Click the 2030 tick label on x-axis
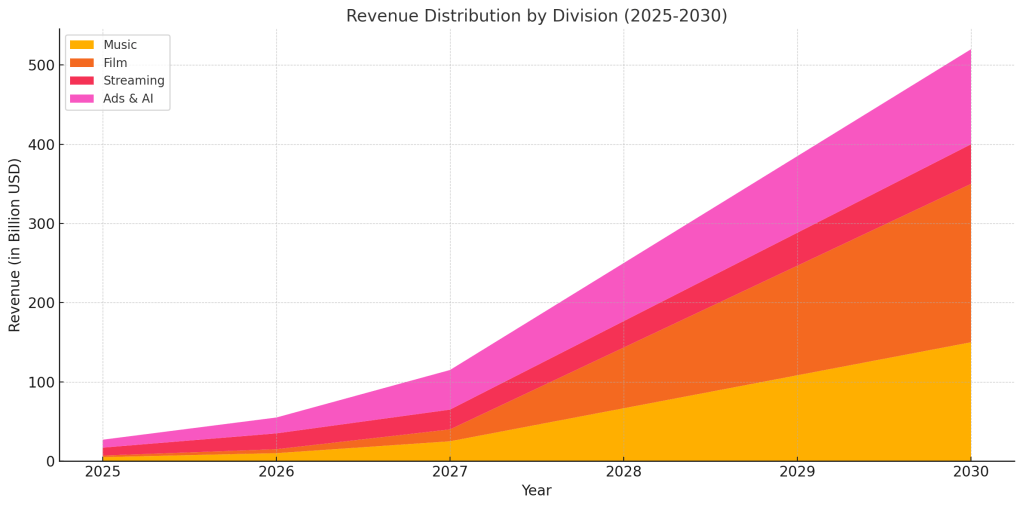 pos(970,472)
